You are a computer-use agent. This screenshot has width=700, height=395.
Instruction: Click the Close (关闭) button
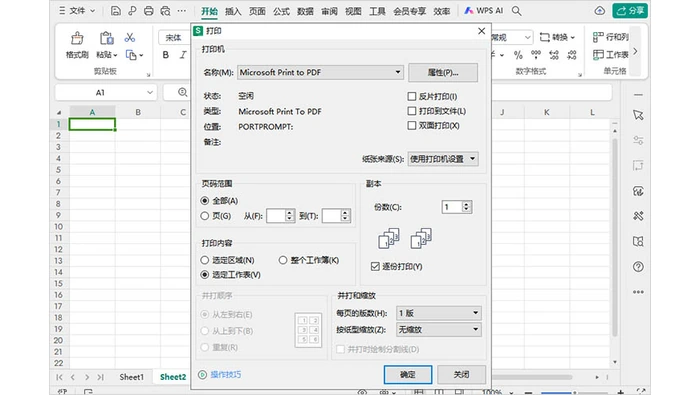[461, 374]
